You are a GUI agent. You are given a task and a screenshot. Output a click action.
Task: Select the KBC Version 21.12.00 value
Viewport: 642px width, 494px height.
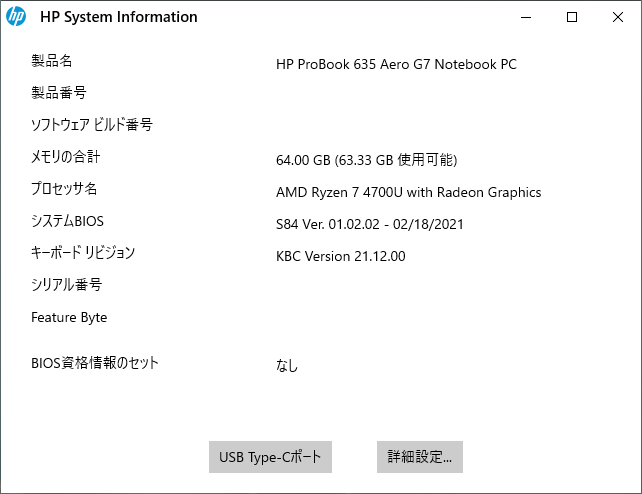(341, 256)
